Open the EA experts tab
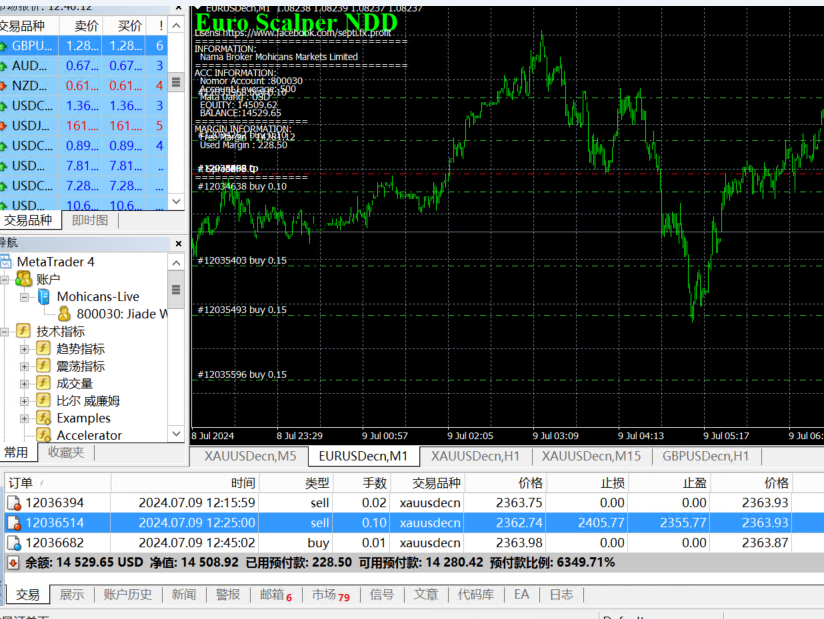Screen dimensions: 824x619 pos(521,594)
